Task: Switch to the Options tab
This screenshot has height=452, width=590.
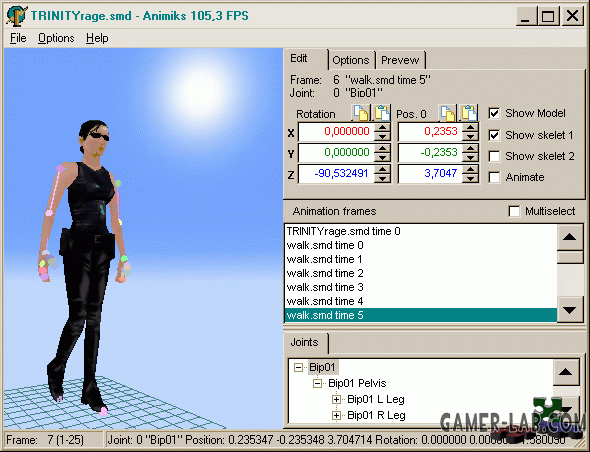Action: pos(351,60)
